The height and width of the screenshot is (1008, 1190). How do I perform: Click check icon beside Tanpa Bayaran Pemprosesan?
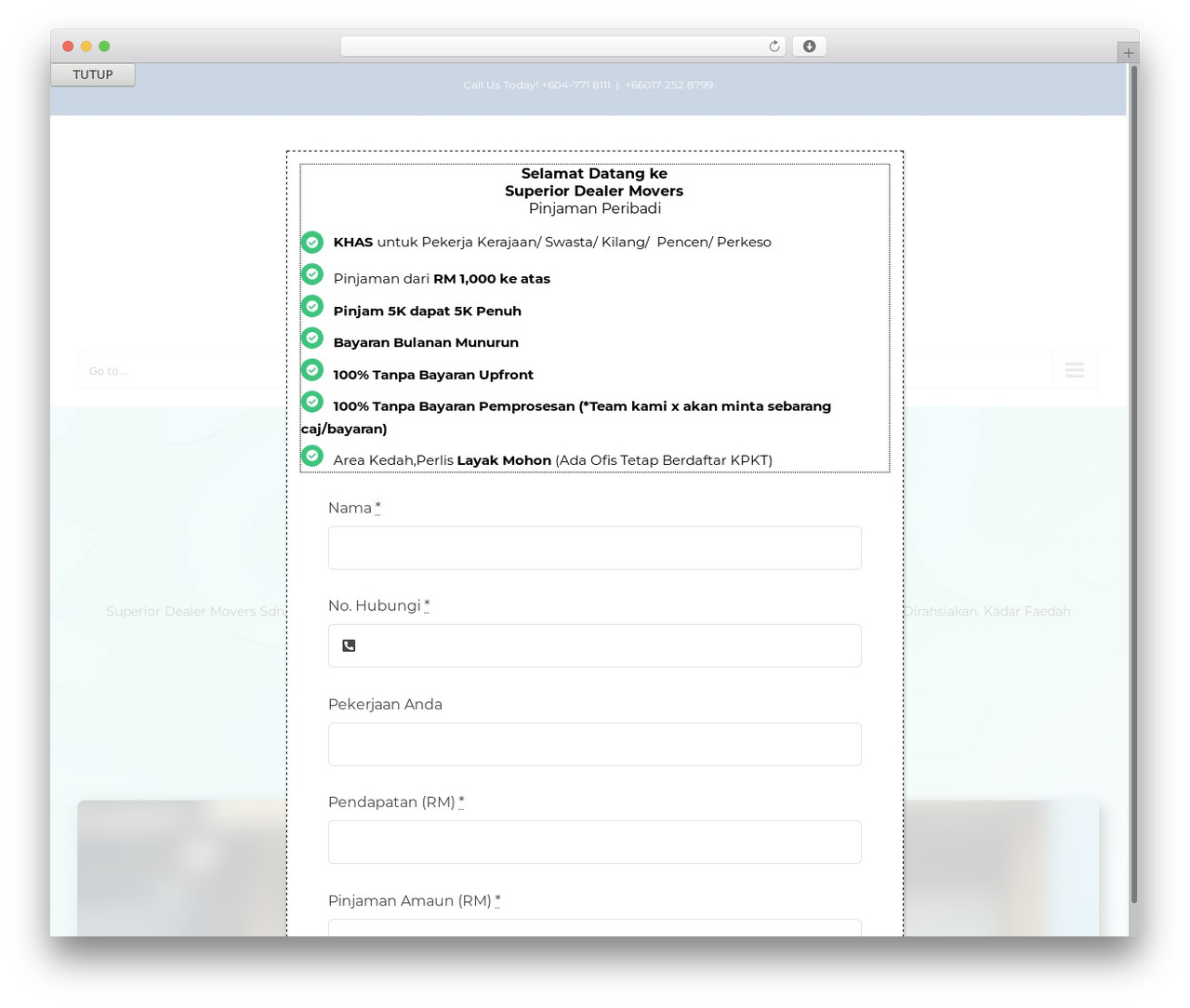tap(312, 402)
